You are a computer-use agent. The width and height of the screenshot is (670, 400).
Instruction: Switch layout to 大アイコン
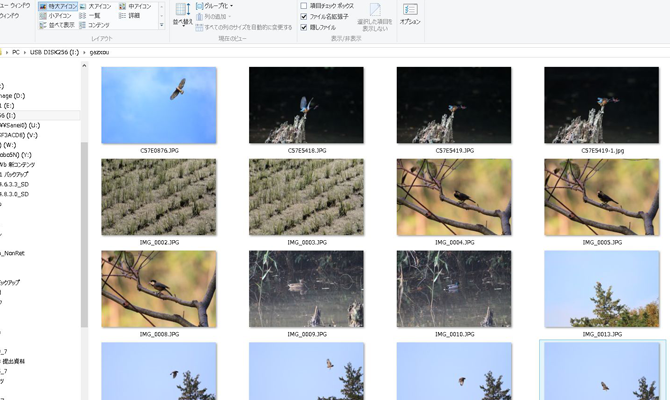96,6
